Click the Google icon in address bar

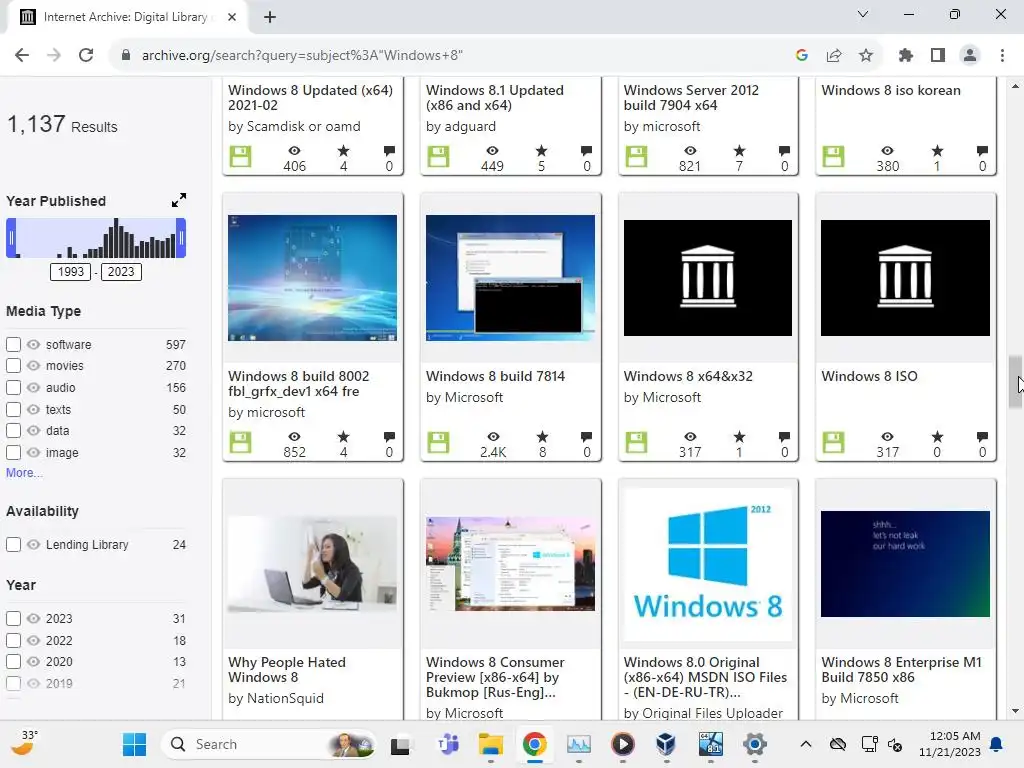[x=802, y=56]
